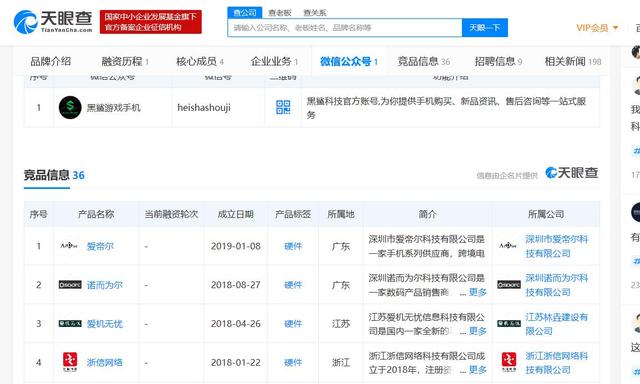This screenshot has width=640, height=384.
Task: Go to 竞品信息 section tab
Action: pos(424,61)
